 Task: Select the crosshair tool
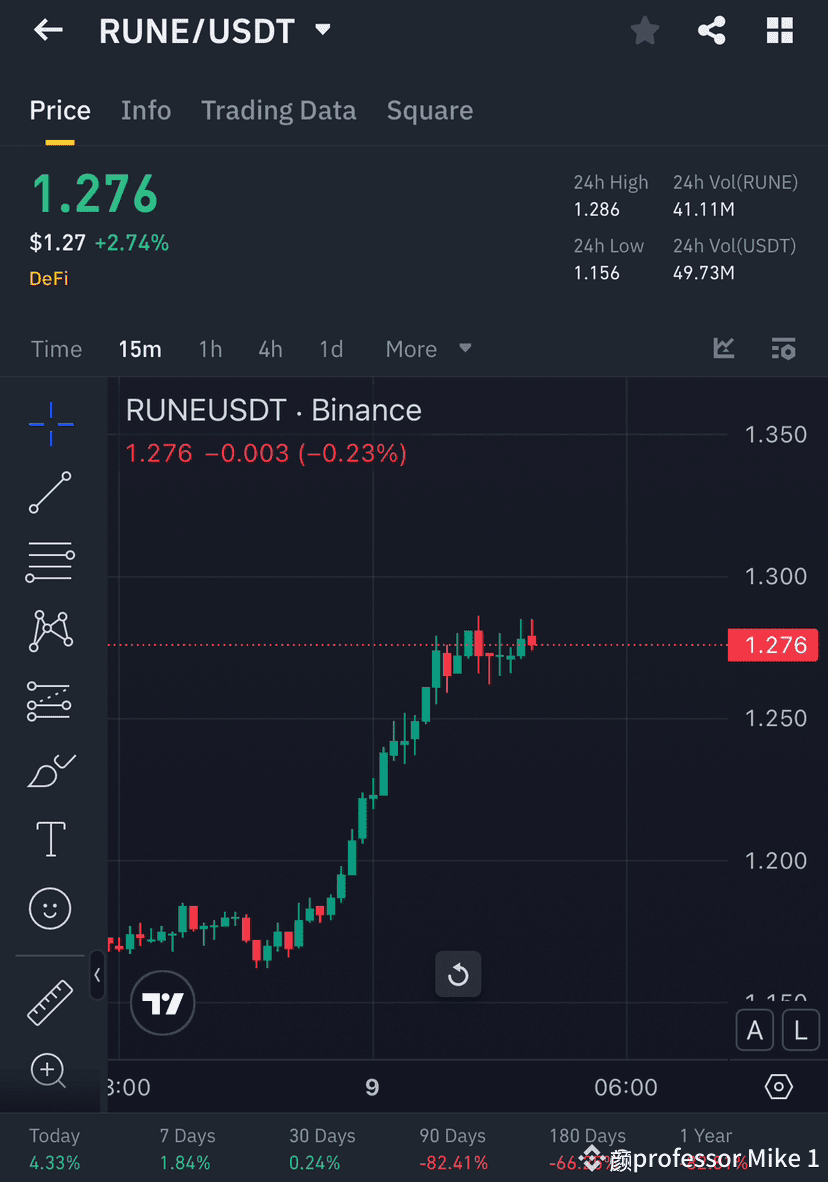[x=50, y=424]
